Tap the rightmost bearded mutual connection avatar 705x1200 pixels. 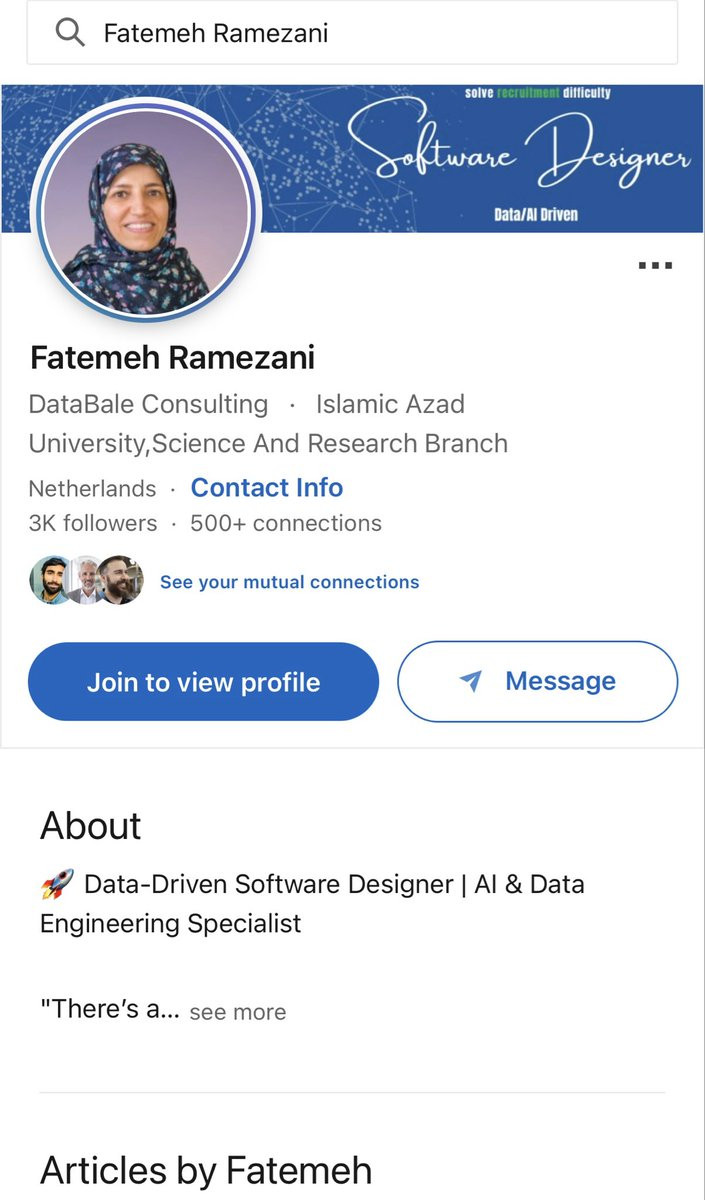[x=121, y=580]
